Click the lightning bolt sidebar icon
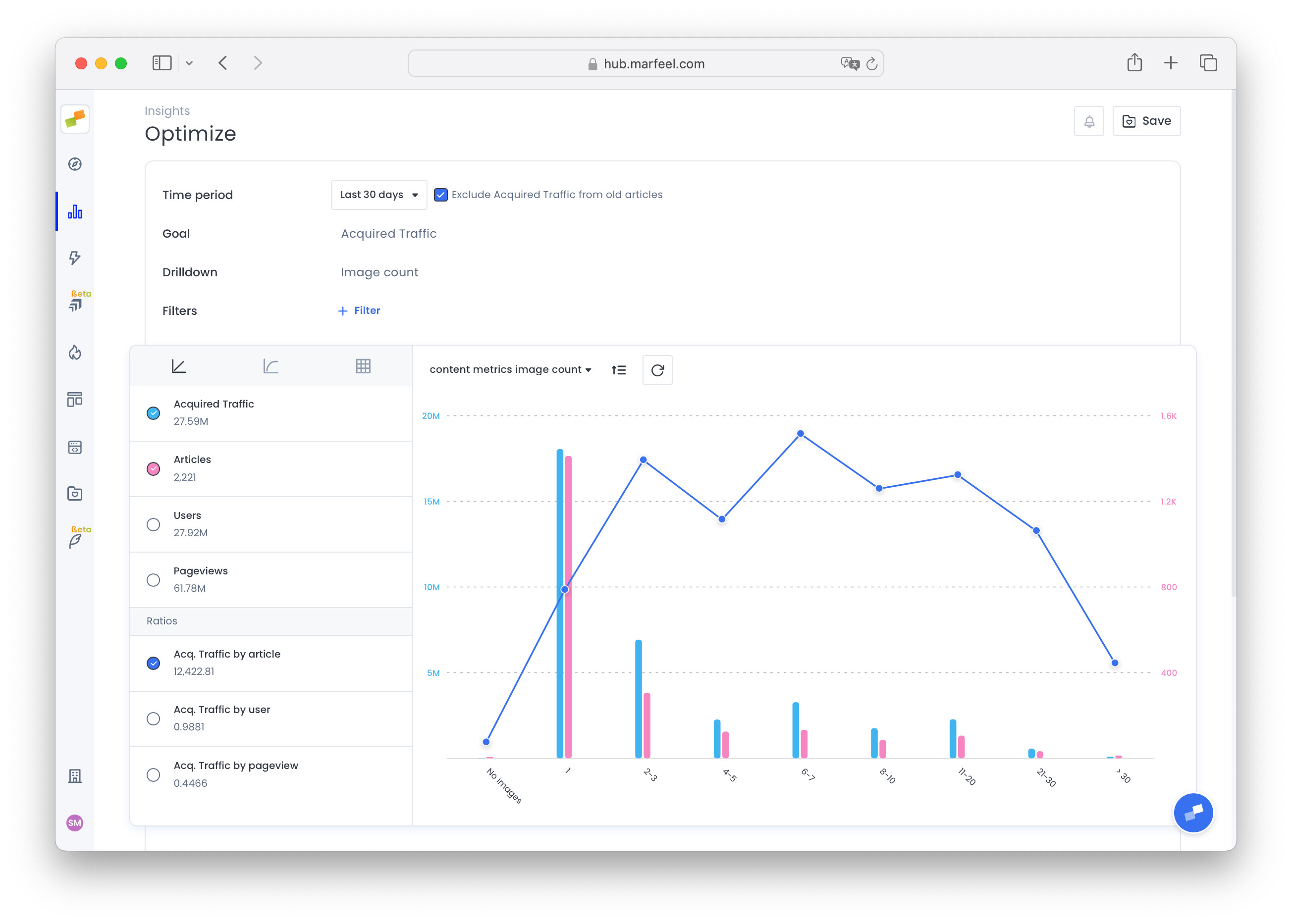This screenshot has width=1292, height=924. tap(75, 258)
